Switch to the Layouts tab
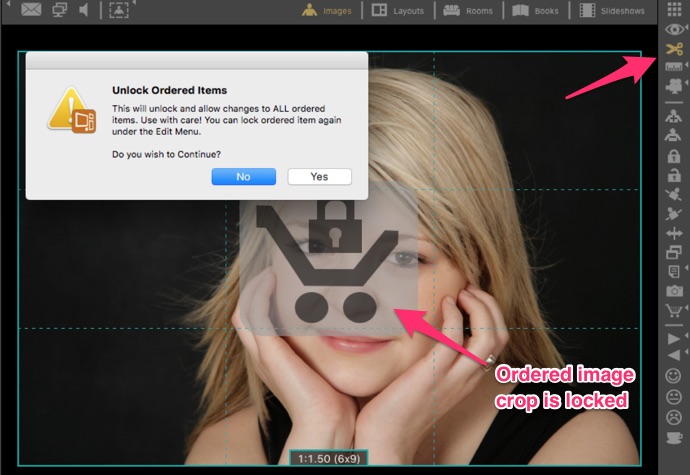 pyautogui.click(x=396, y=11)
